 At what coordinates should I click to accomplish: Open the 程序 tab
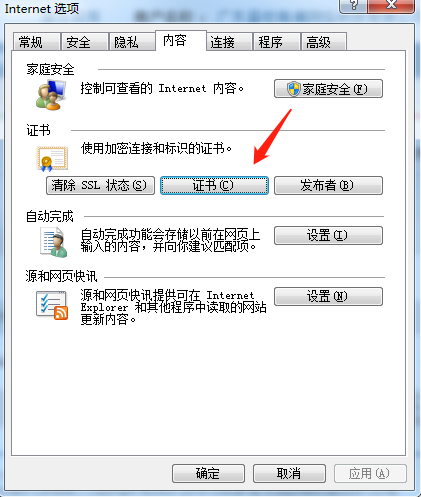coord(277,42)
